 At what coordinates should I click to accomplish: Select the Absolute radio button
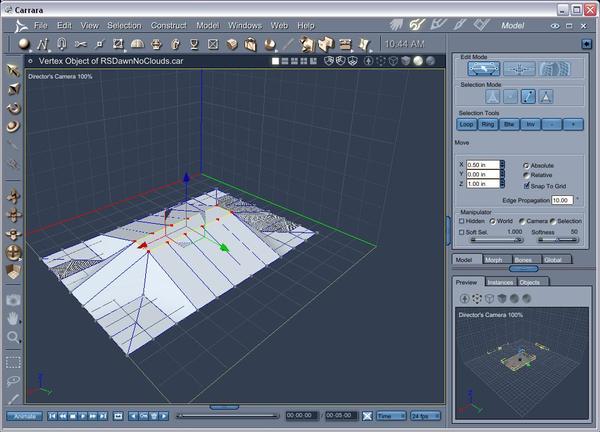[x=526, y=166]
